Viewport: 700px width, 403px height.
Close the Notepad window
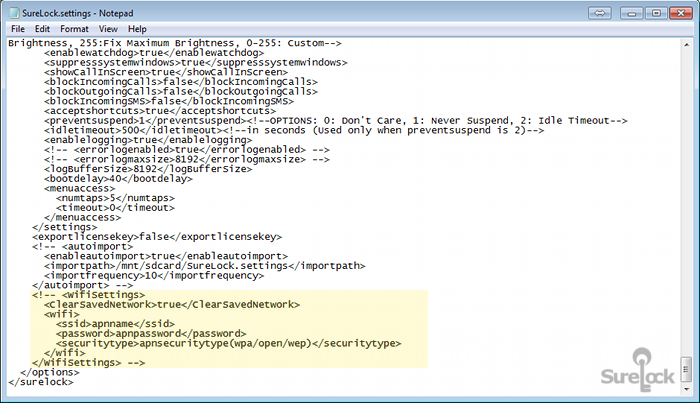[681, 13]
